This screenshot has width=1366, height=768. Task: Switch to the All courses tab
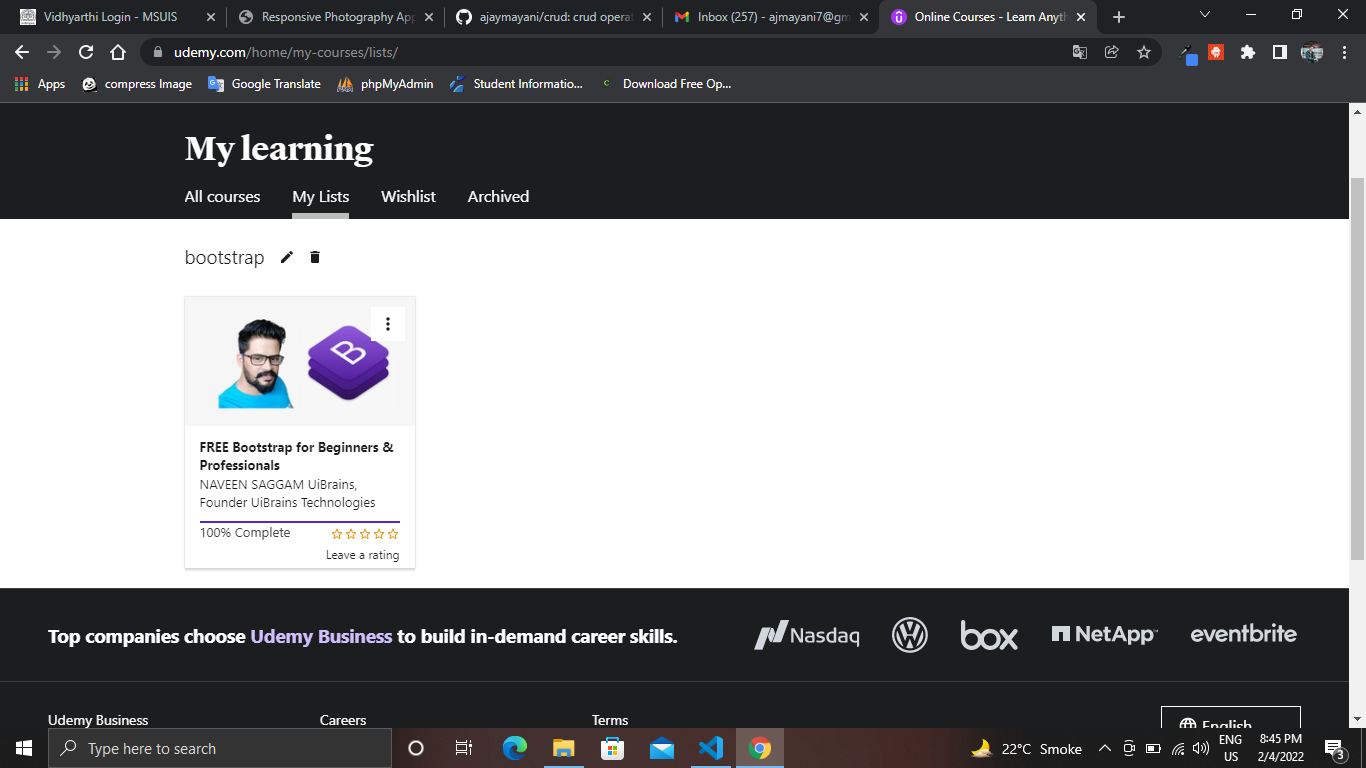tap(222, 197)
